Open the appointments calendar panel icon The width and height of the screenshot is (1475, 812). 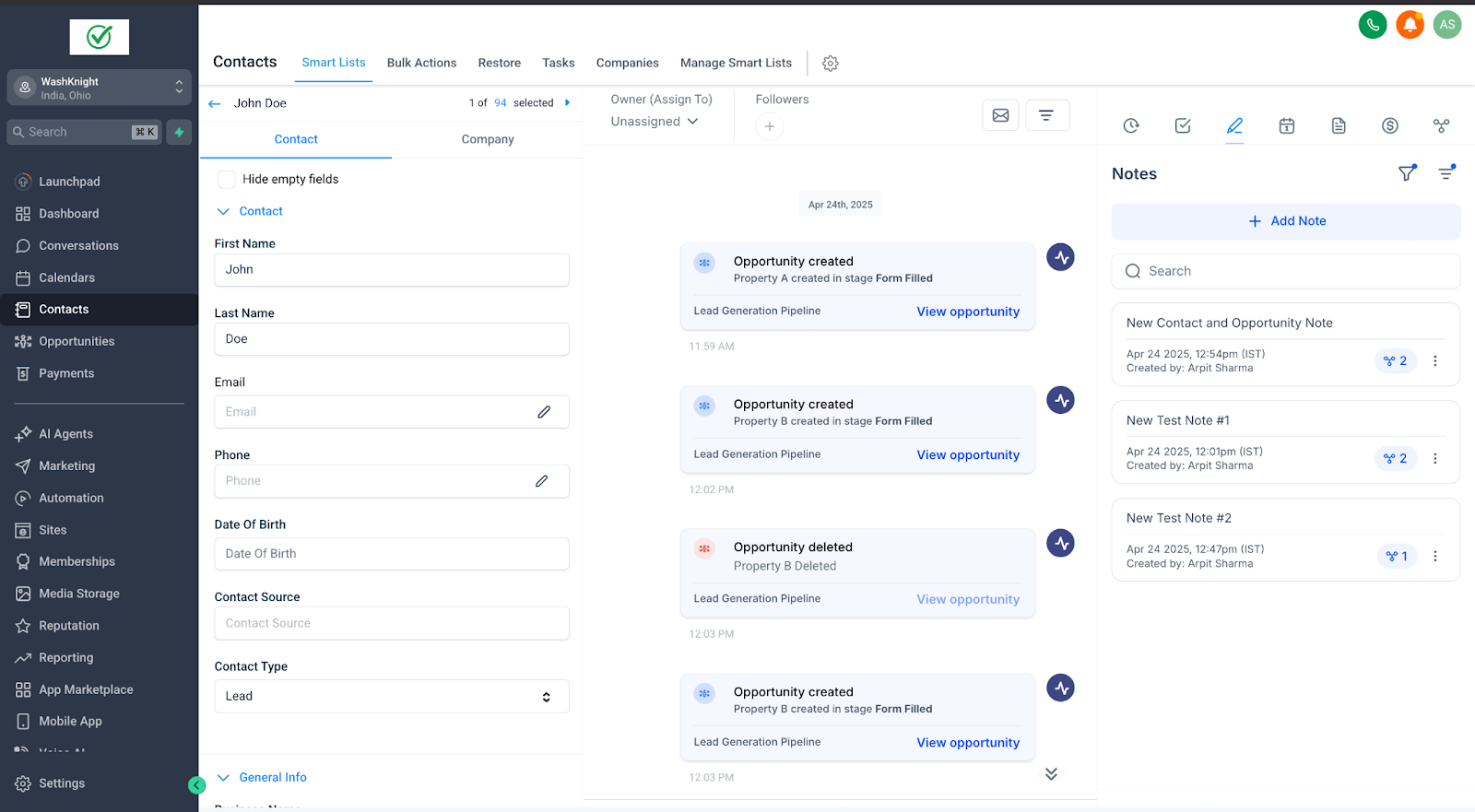tap(1287, 126)
